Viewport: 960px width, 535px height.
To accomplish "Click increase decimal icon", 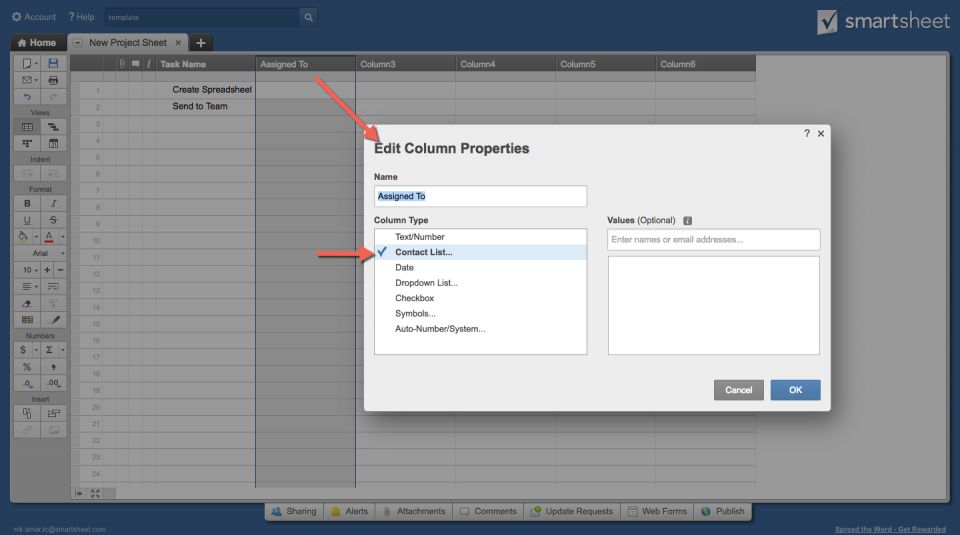I will (x=53, y=383).
